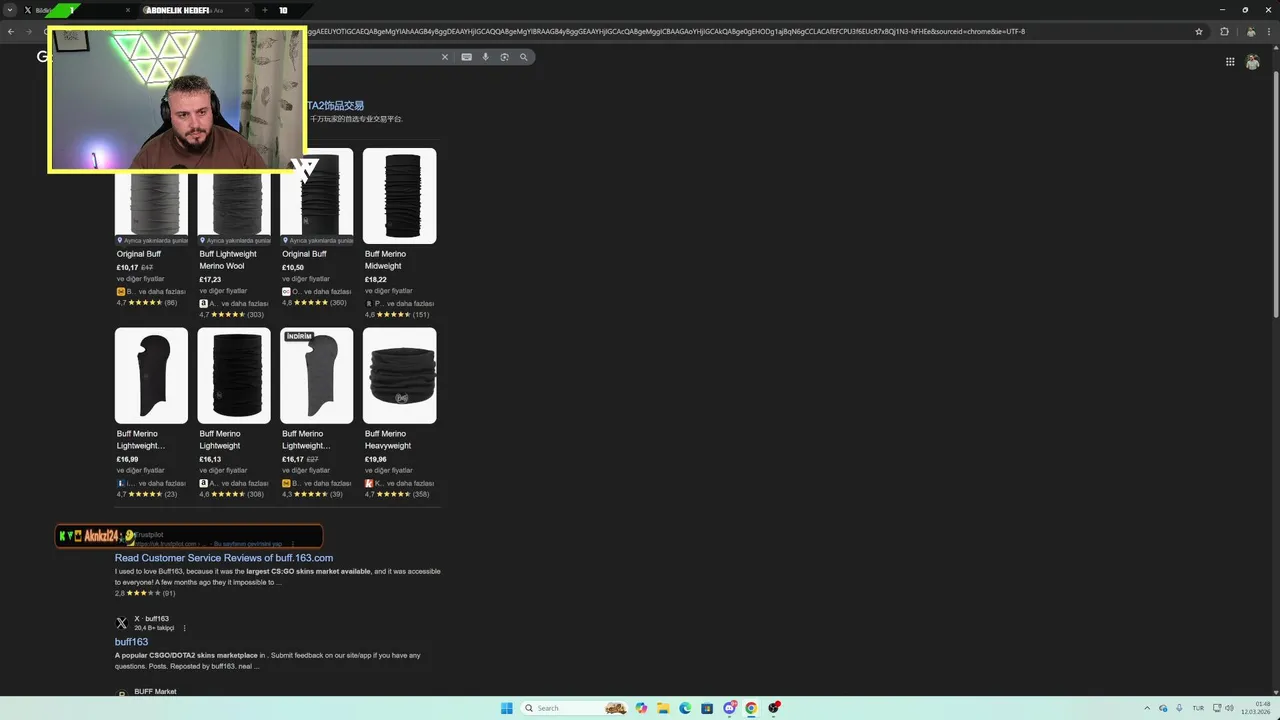Search by image with Google Lens
The width and height of the screenshot is (1280, 720).
click(x=505, y=57)
